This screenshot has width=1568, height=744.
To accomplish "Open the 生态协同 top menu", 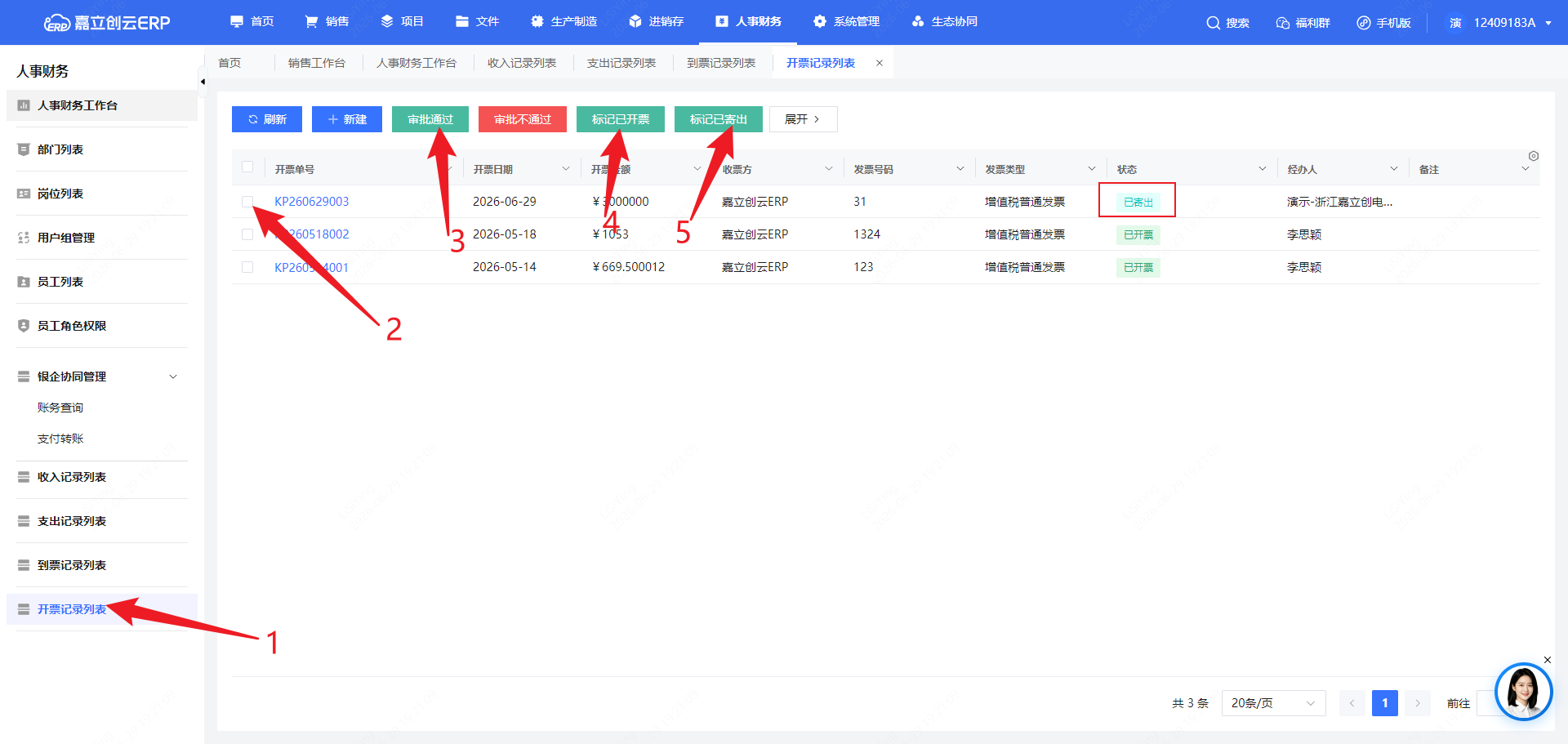I will click(945, 22).
